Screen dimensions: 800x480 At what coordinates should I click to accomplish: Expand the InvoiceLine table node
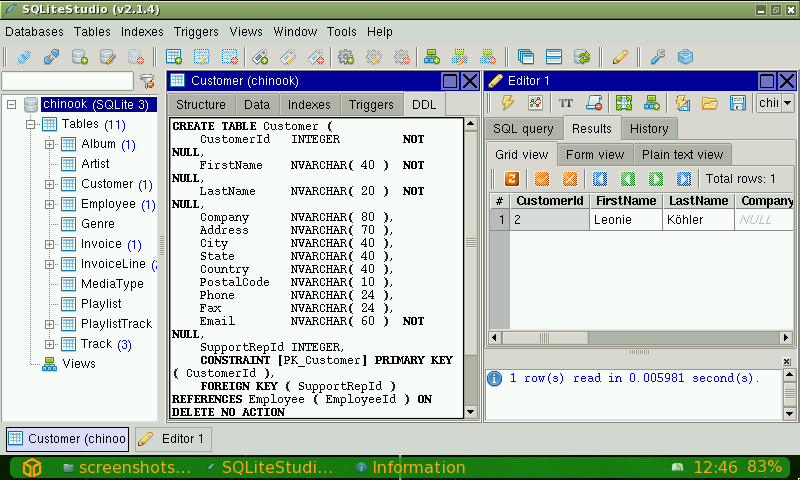point(49,264)
